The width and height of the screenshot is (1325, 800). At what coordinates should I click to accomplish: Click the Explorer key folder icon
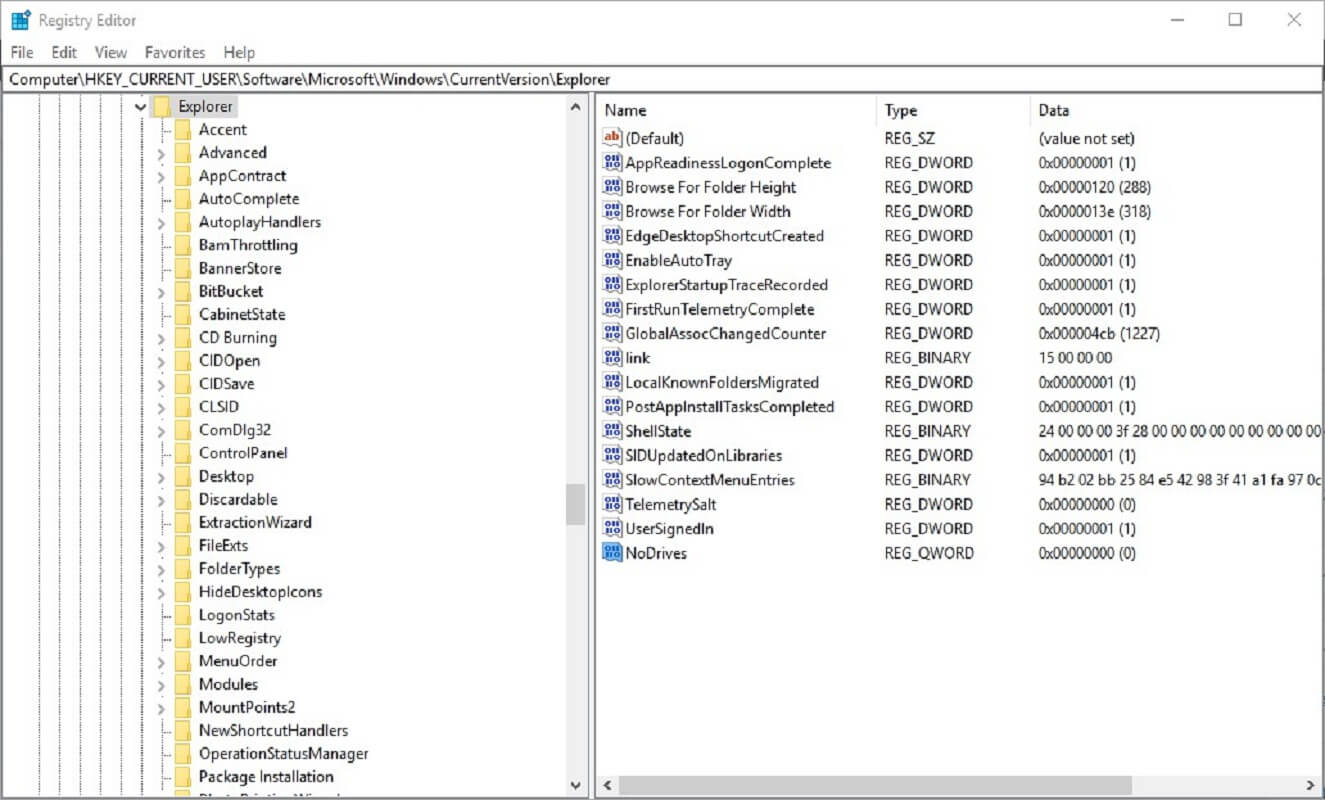(162, 106)
